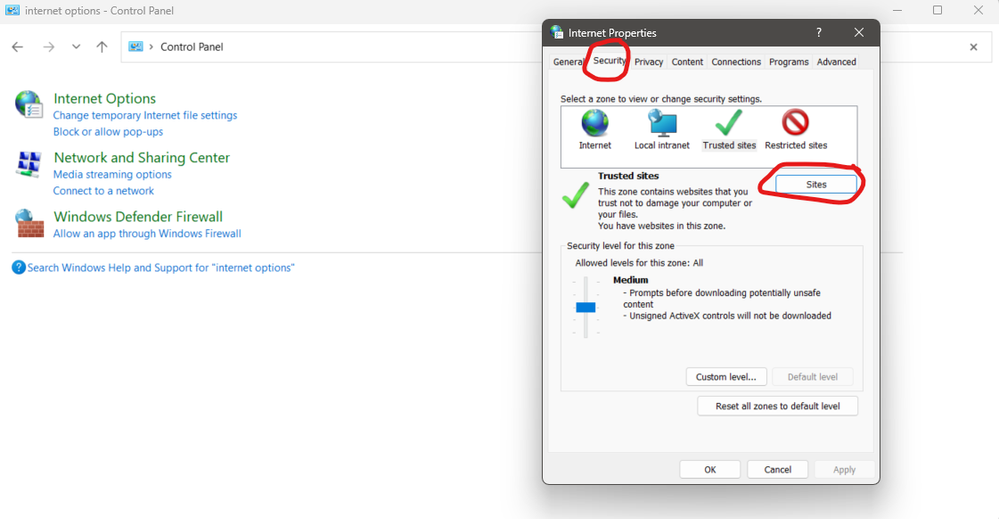
Task: Open Network and Sharing Center heading link
Action: coord(141,157)
